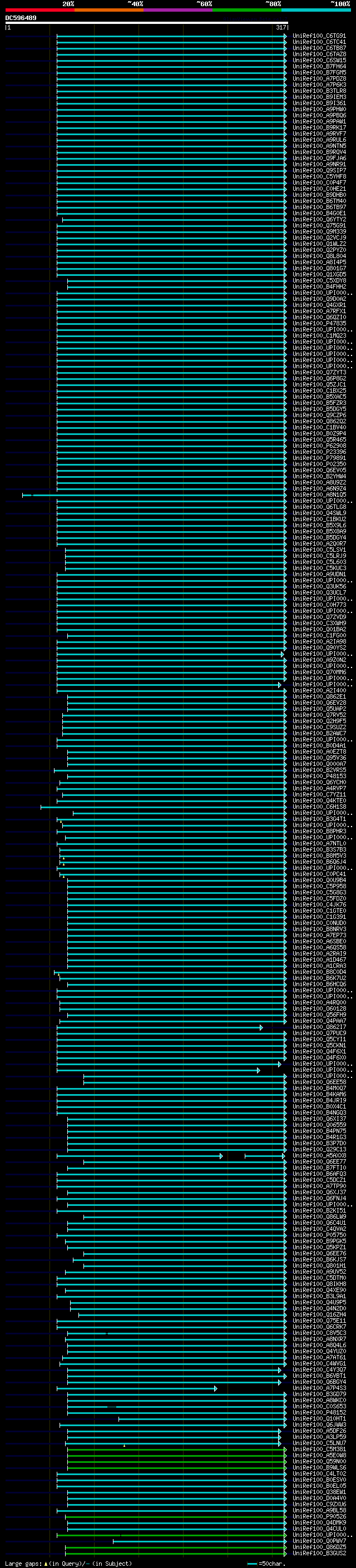Open hit UniRef100_Q3UK56
This screenshot has height=1568, width=356.
[319, 586]
